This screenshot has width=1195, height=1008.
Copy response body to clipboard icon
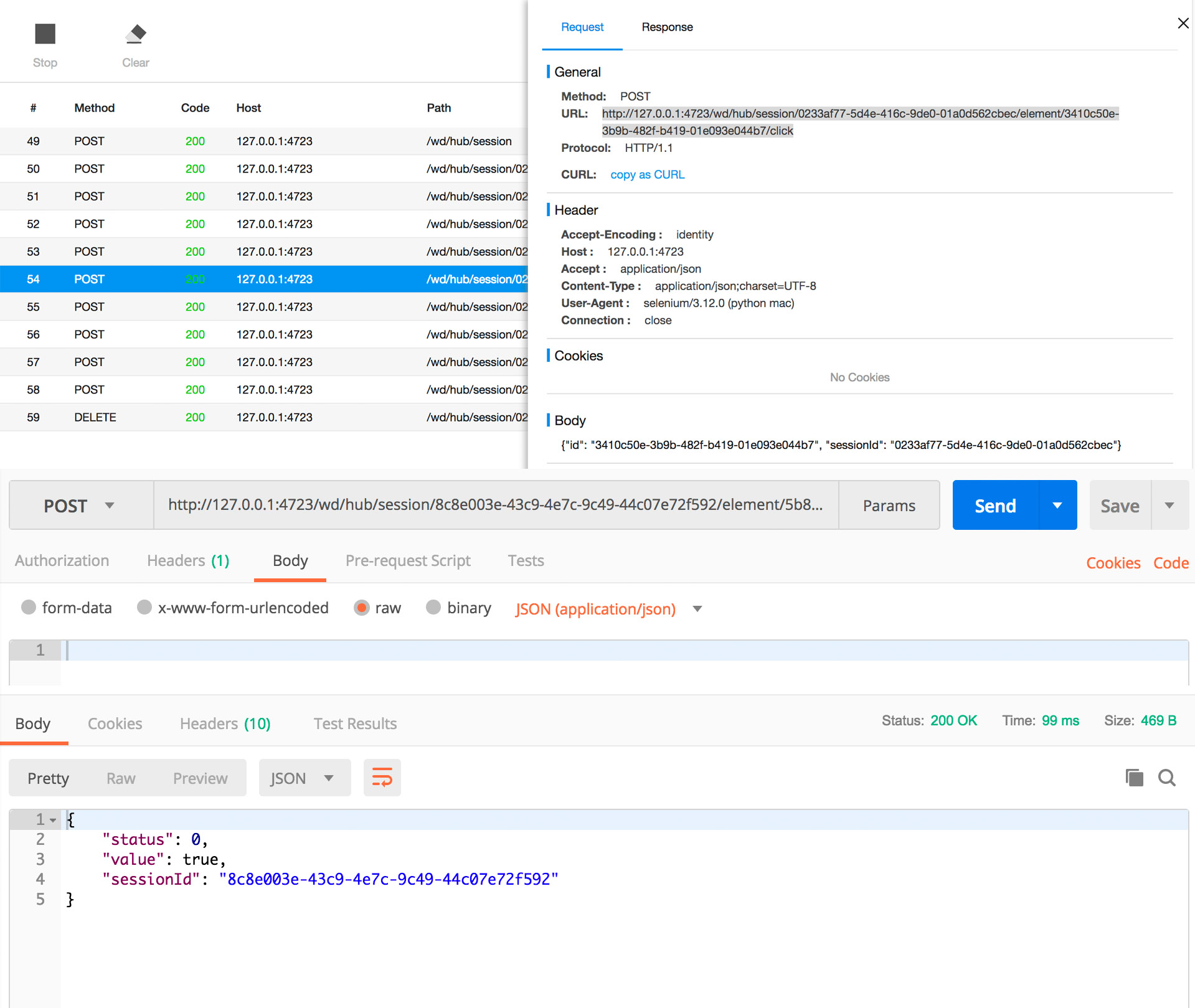tap(1135, 778)
